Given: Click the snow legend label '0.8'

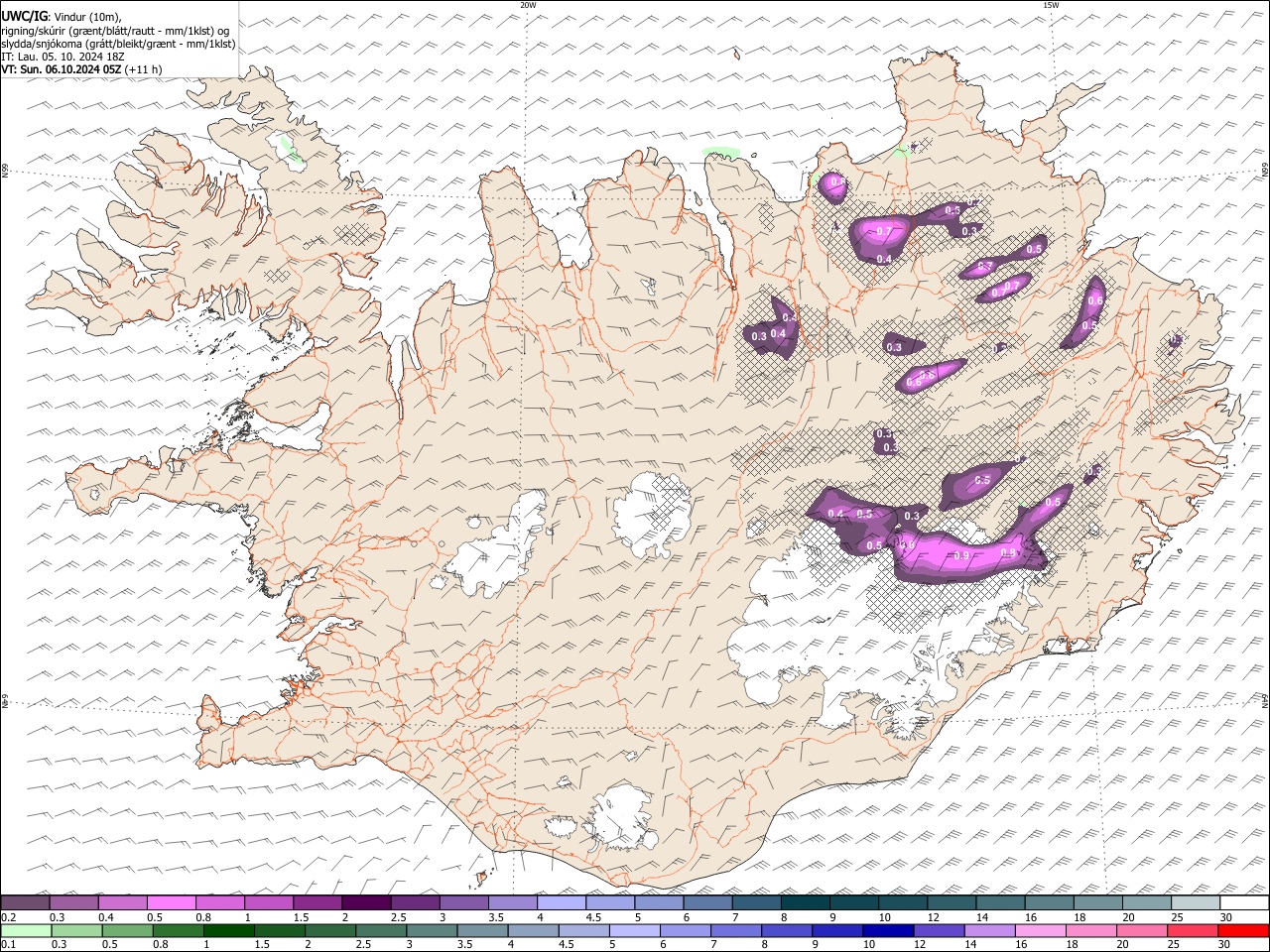Looking at the screenshot, I should (x=203, y=917).
